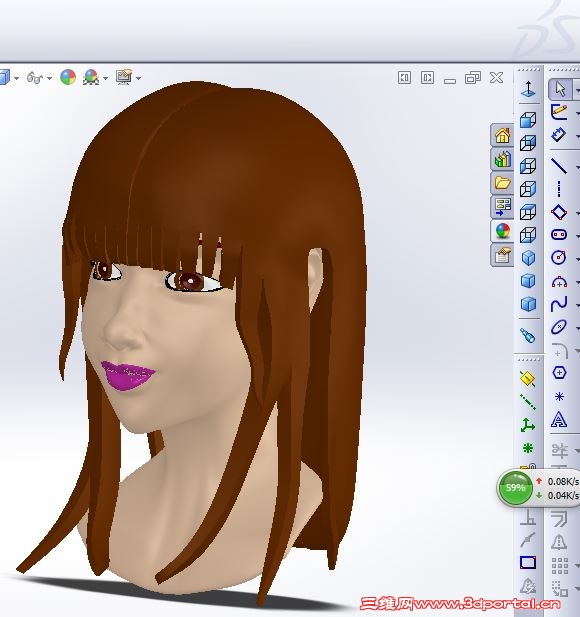Viewport: 580px width, 617px height.
Task: Expand Hide/Show Items dropdown arrow
Action: [50, 78]
